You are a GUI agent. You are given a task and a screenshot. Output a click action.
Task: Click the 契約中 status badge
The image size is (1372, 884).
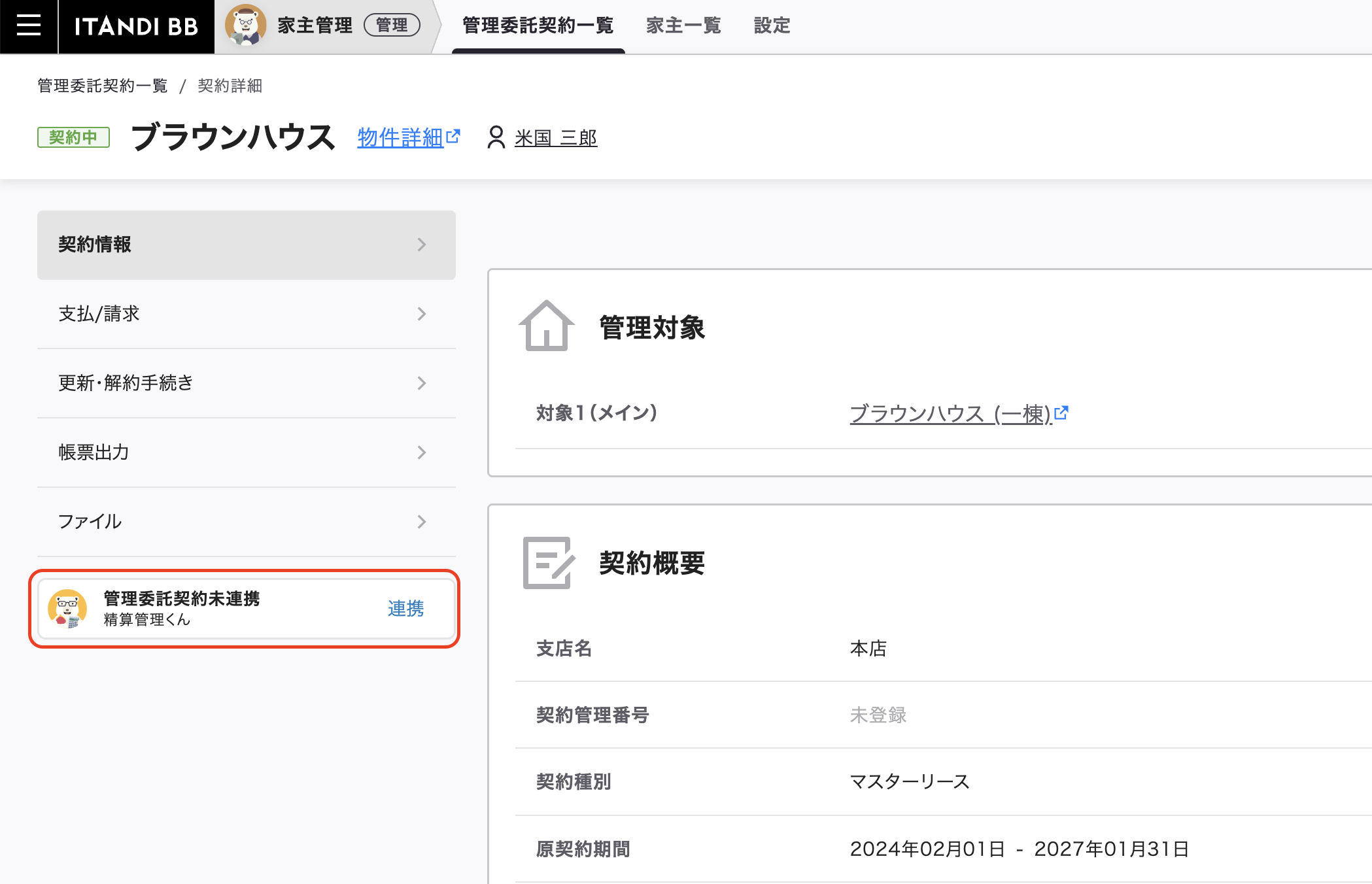tap(73, 137)
